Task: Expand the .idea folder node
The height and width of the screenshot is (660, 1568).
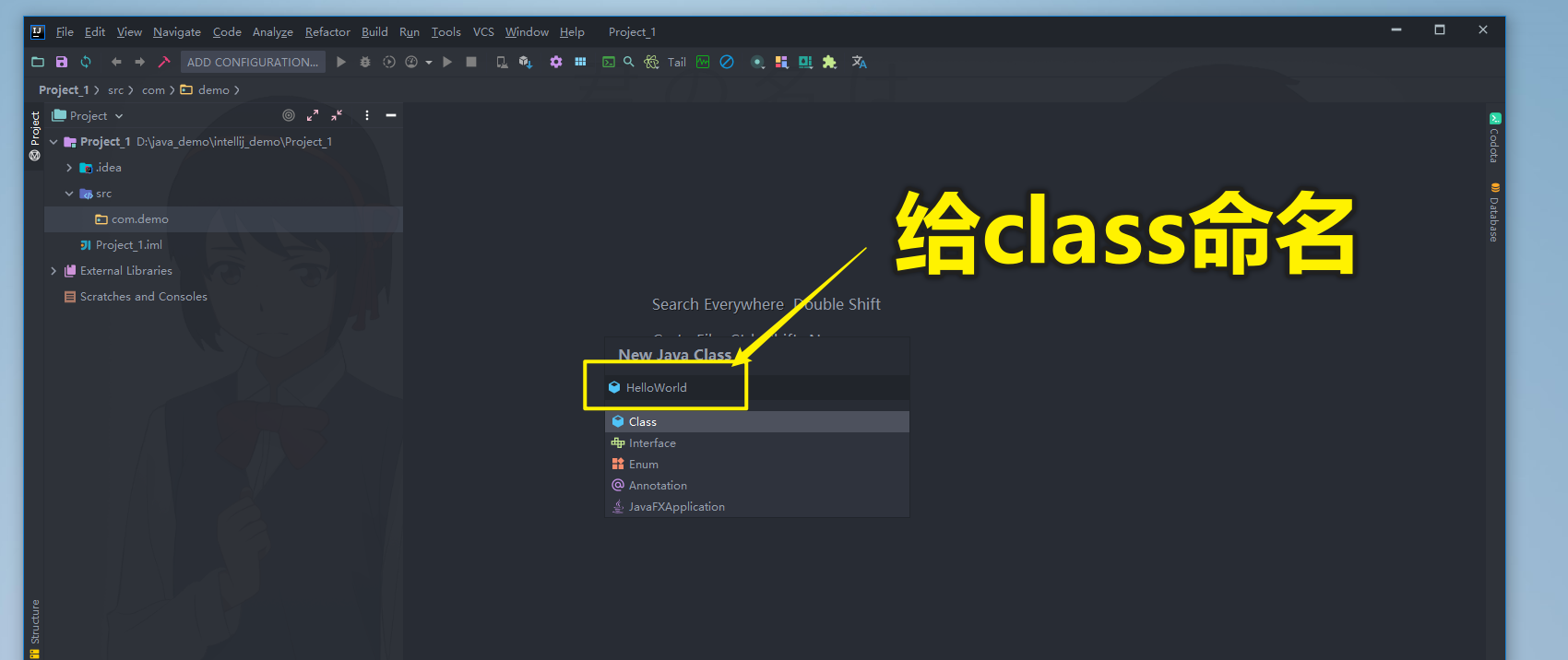Action: pyautogui.click(x=69, y=168)
